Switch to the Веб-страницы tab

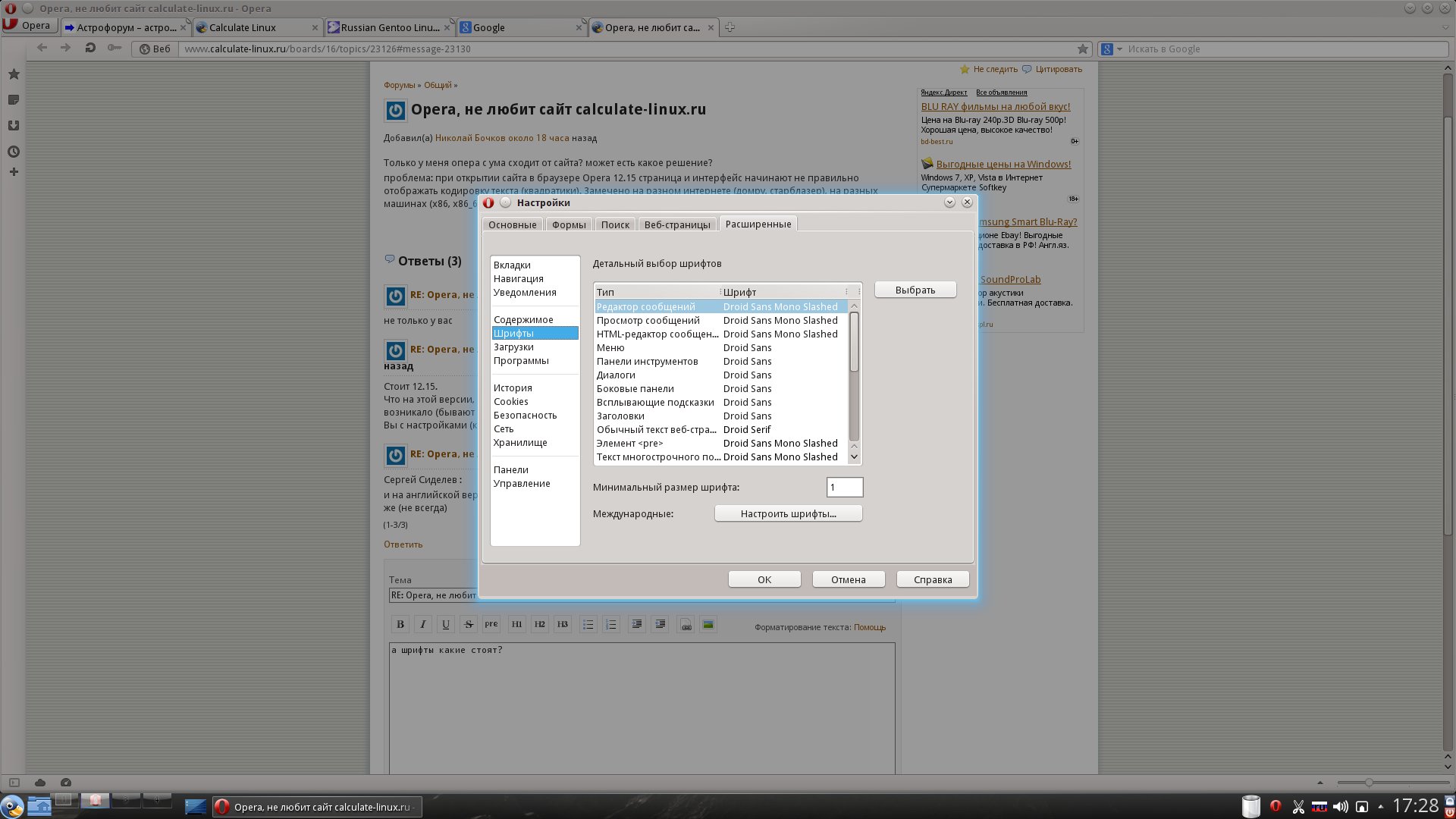point(677,224)
